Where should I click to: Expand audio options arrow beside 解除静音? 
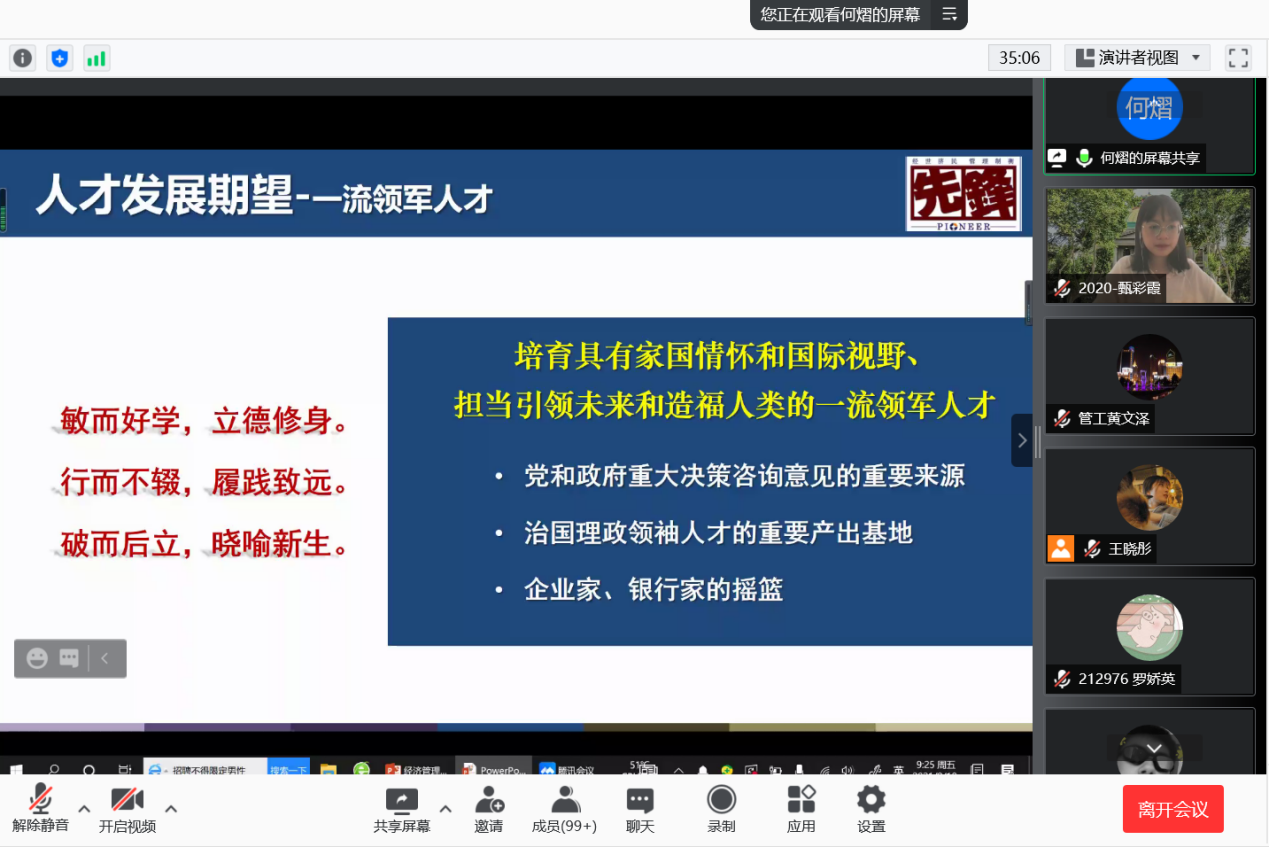coord(84,808)
